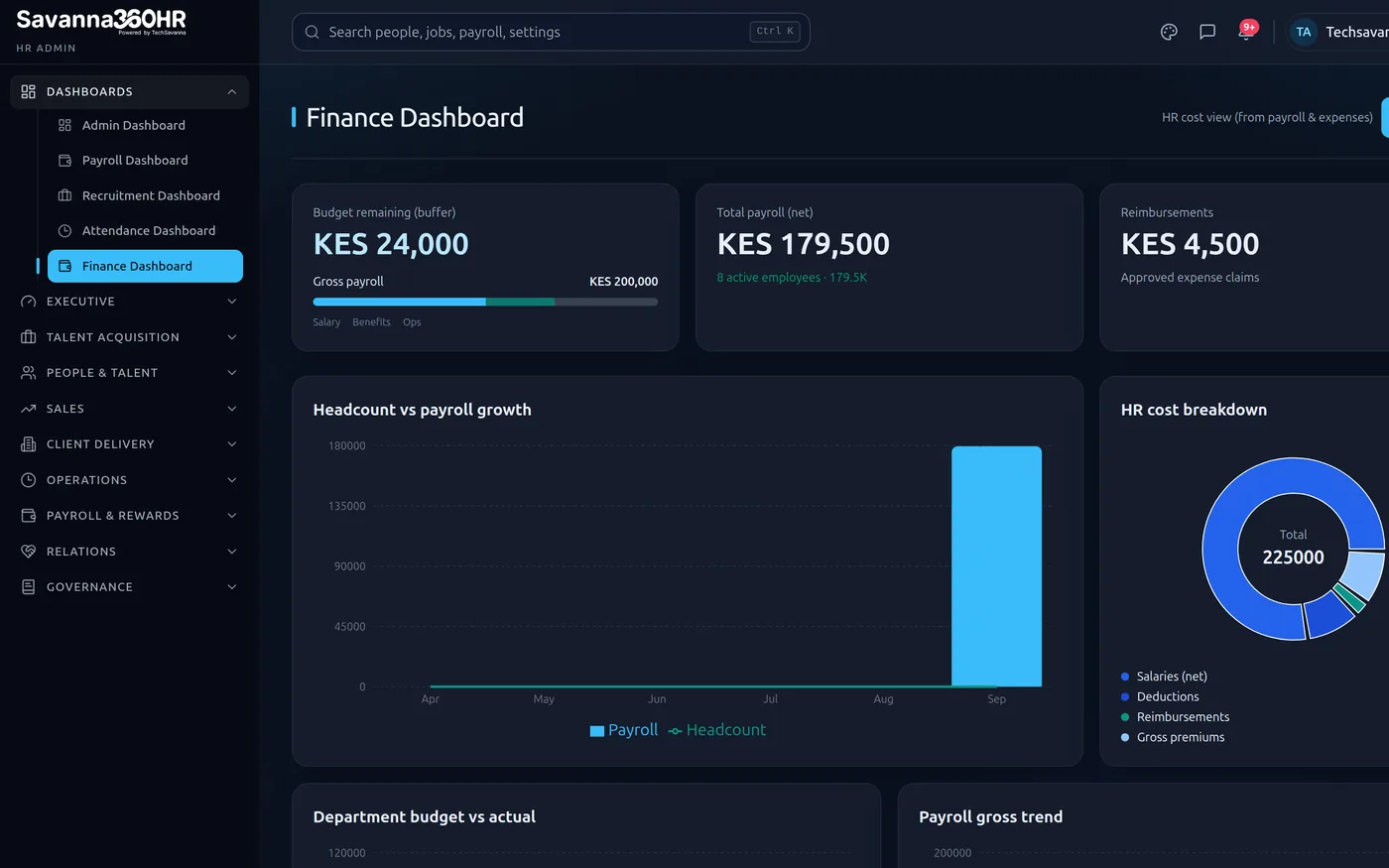Click the Executive gauge icon
Viewport: 1389px width, 868px height.
tap(28, 302)
